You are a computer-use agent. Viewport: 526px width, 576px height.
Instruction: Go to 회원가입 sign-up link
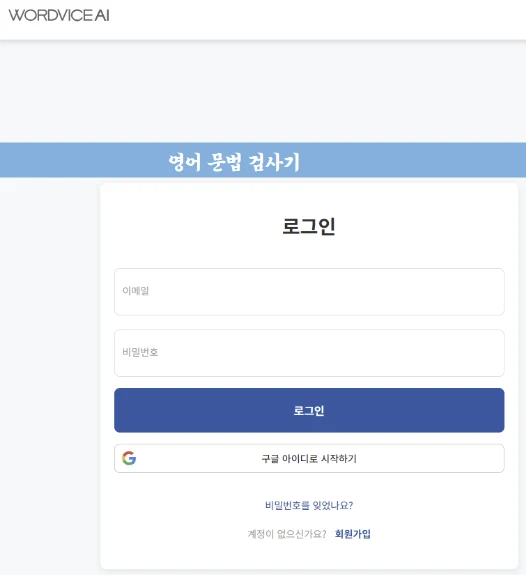click(x=353, y=534)
